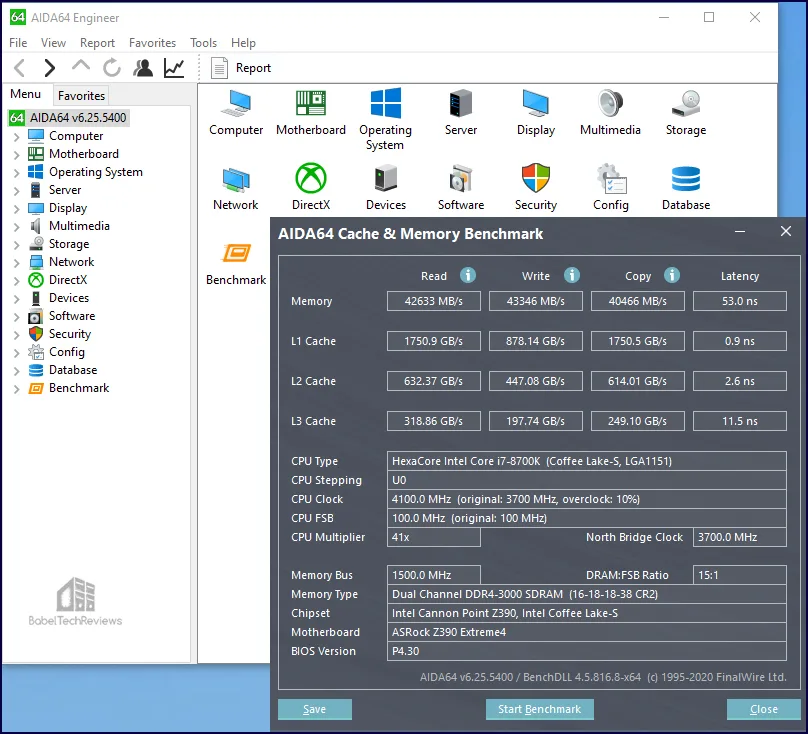Image resolution: width=808 pixels, height=734 pixels.
Task: Open the Devices category icon
Action: (386, 187)
